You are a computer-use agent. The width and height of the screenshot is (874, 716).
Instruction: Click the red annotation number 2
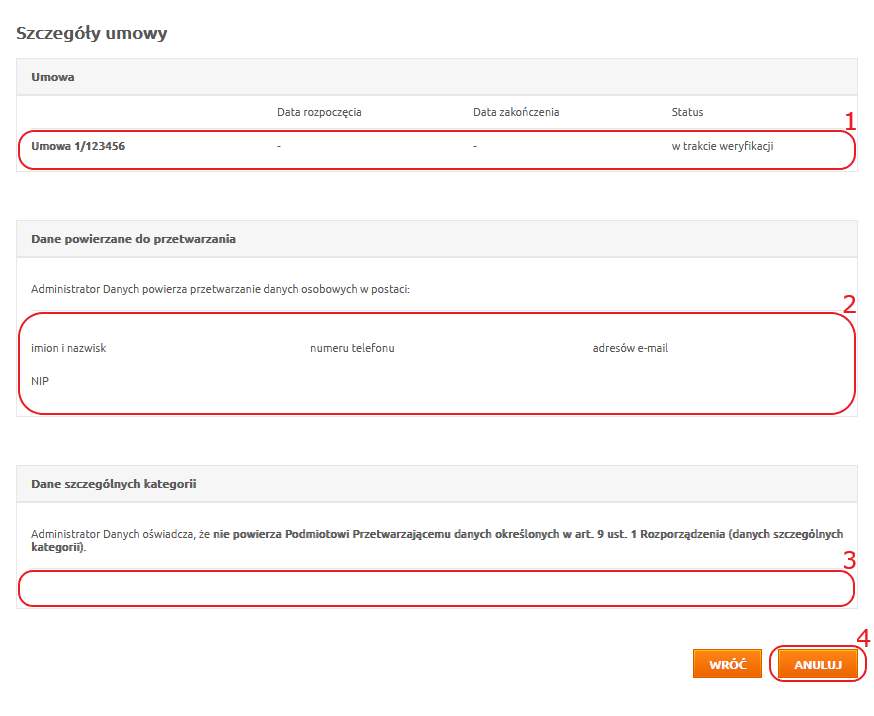tap(849, 304)
